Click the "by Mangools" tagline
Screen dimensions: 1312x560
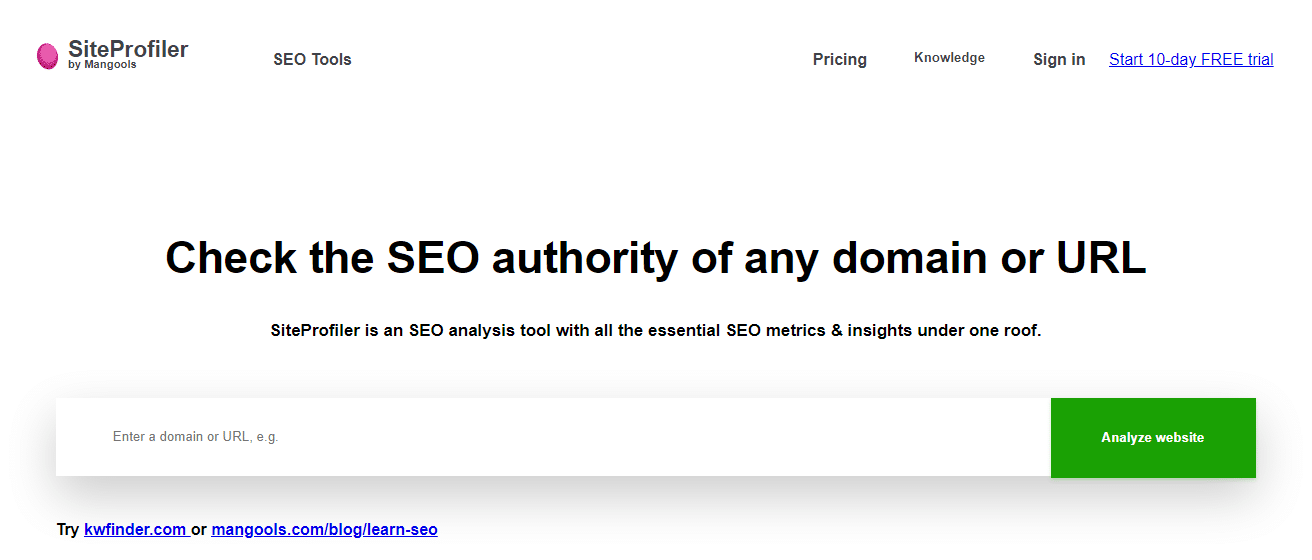pos(102,65)
